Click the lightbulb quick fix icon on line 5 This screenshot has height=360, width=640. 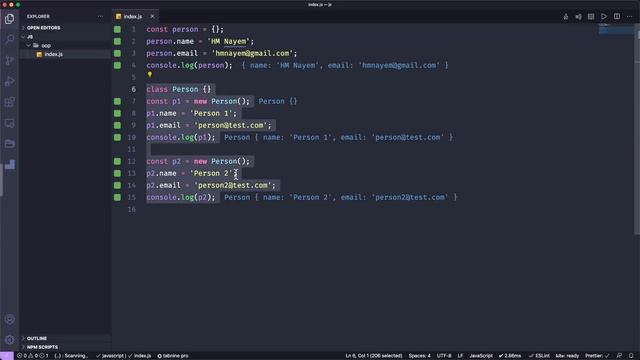150,75
